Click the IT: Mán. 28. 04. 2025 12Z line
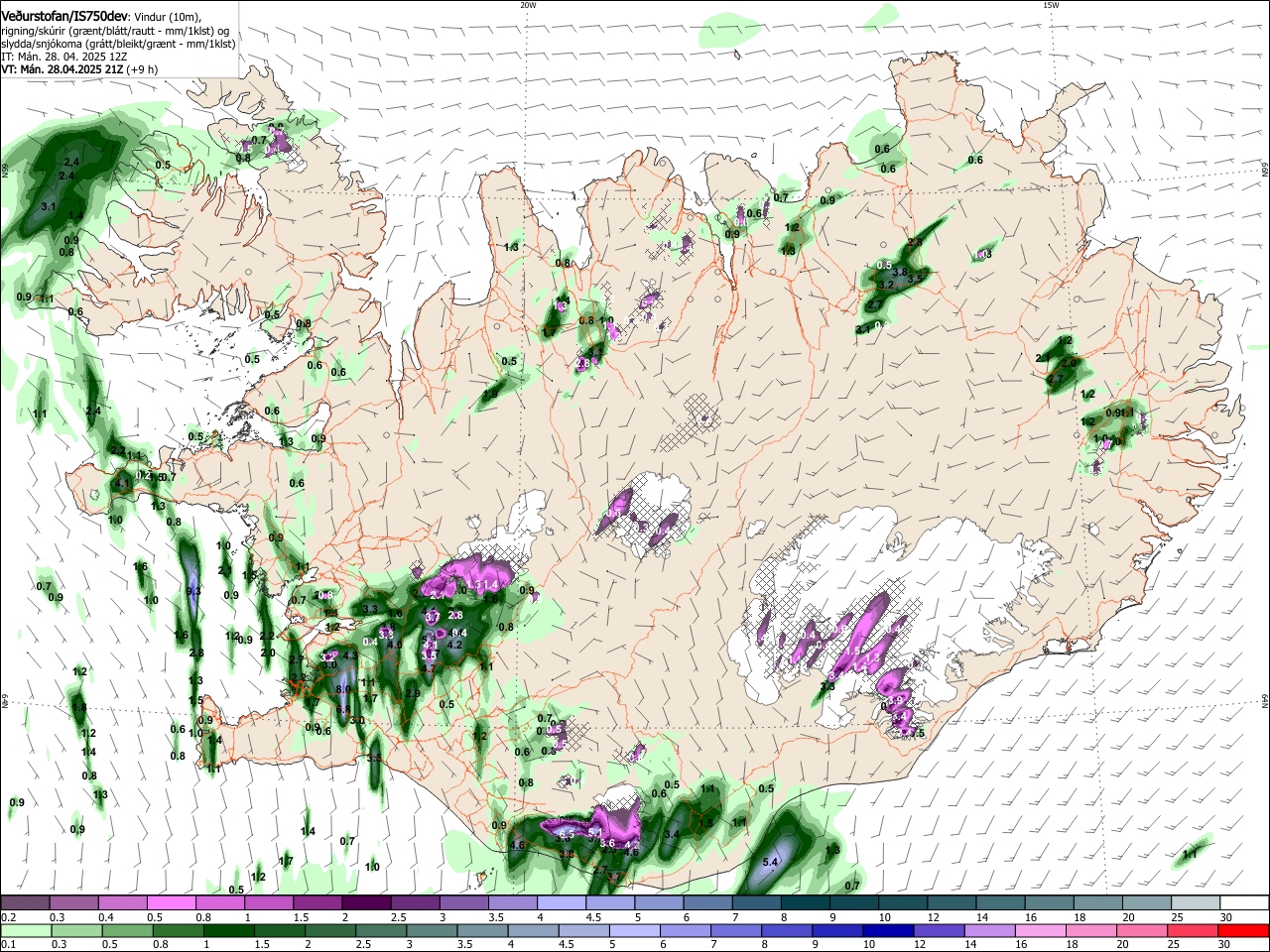The width and height of the screenshot is (1270, 952). [x=63, y=57]
